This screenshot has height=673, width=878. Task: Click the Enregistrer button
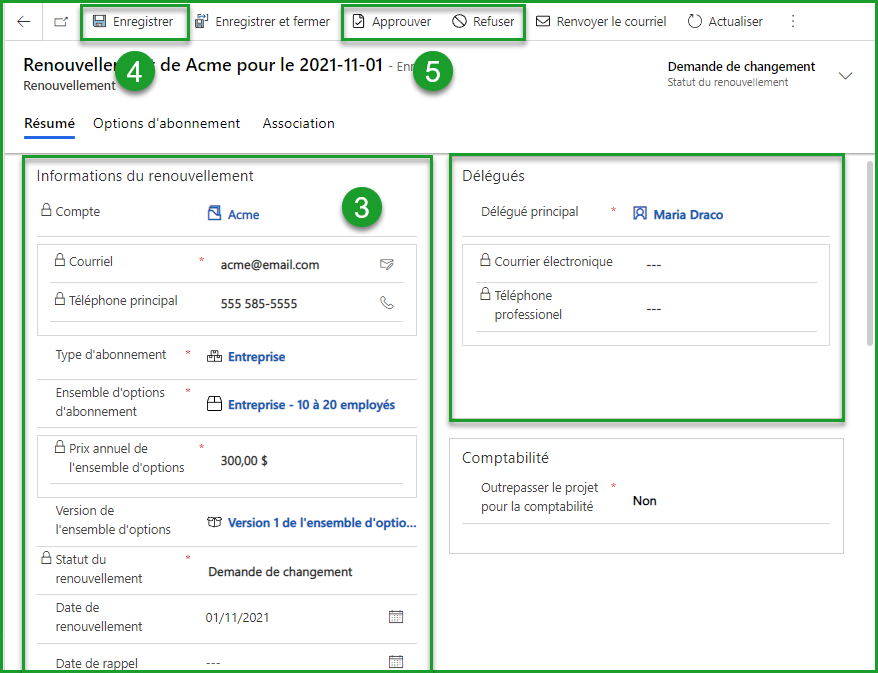[134, 20]
